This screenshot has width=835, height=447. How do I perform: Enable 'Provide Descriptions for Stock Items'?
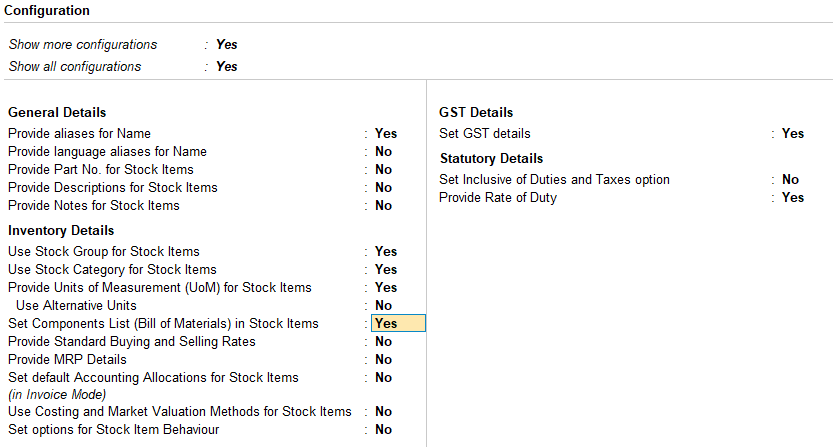[384, 188]
